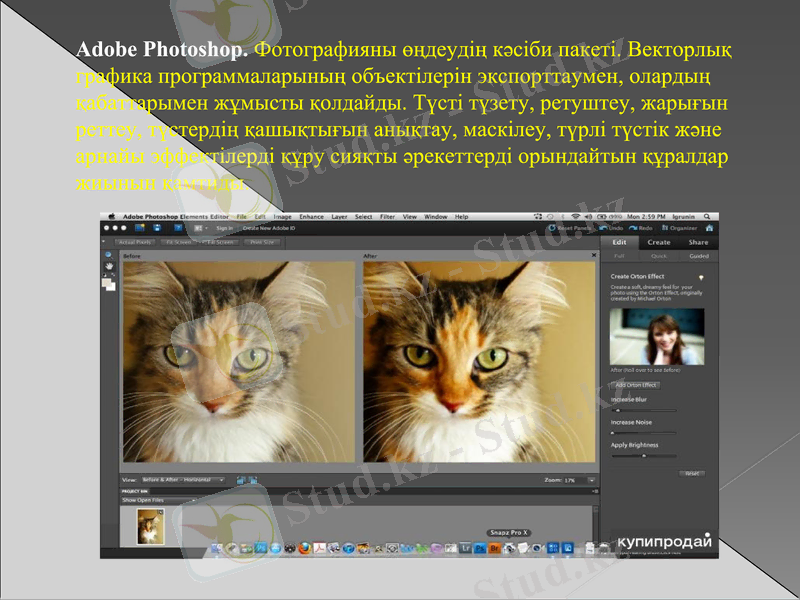Toggle horizontal layout icon beside View menu
800x600 pixels.
tap(240, 480)
